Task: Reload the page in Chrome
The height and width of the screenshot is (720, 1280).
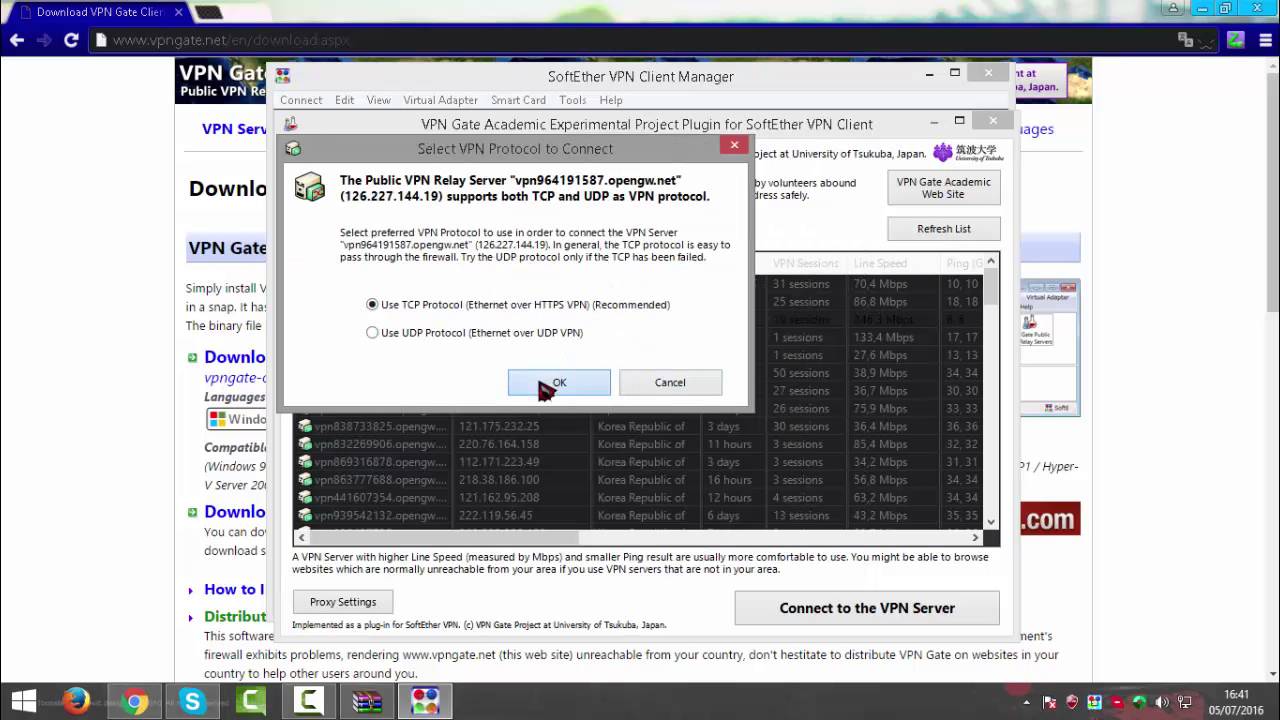Action: coord(71,40)
